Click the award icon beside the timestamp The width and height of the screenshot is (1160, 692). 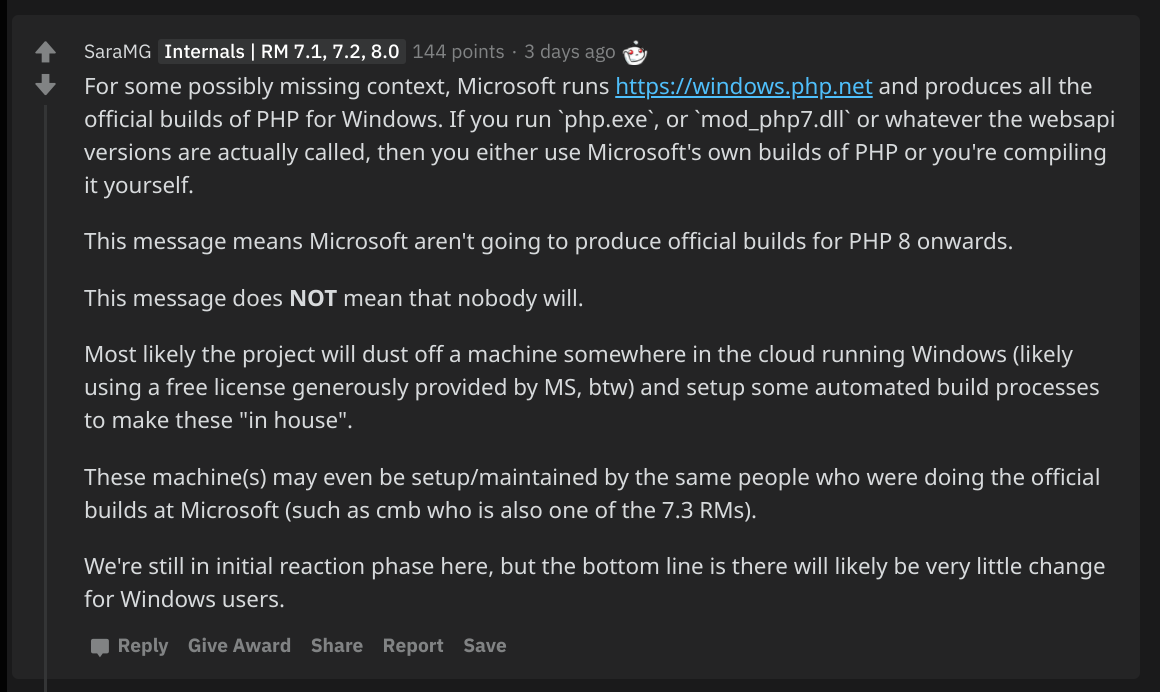pos(635,52)
